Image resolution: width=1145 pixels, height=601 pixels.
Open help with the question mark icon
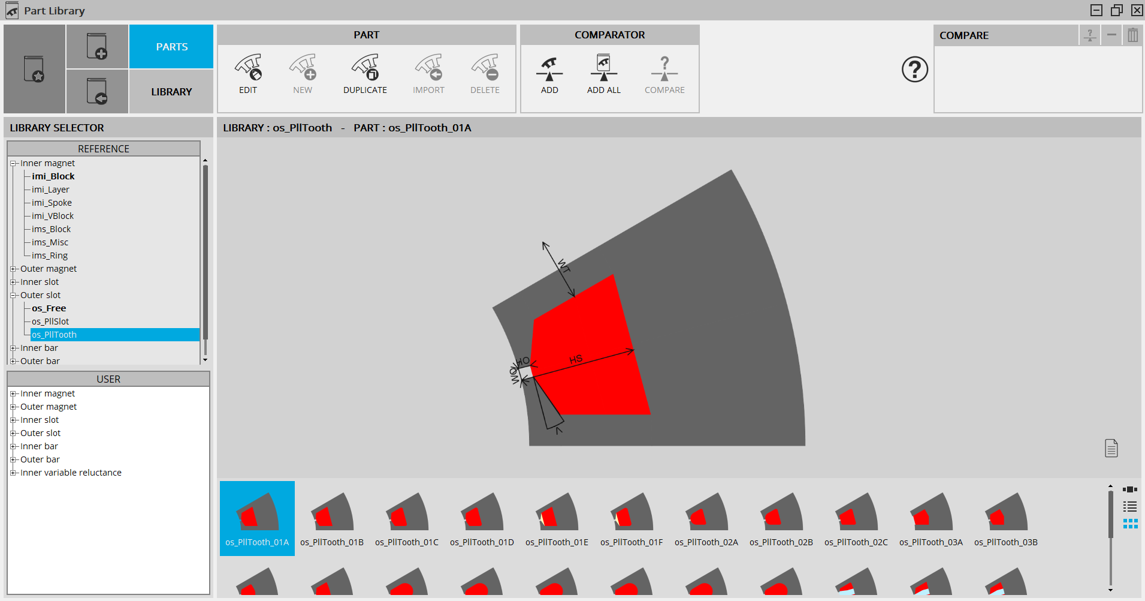pyautogui.click(x=914, y=69)
